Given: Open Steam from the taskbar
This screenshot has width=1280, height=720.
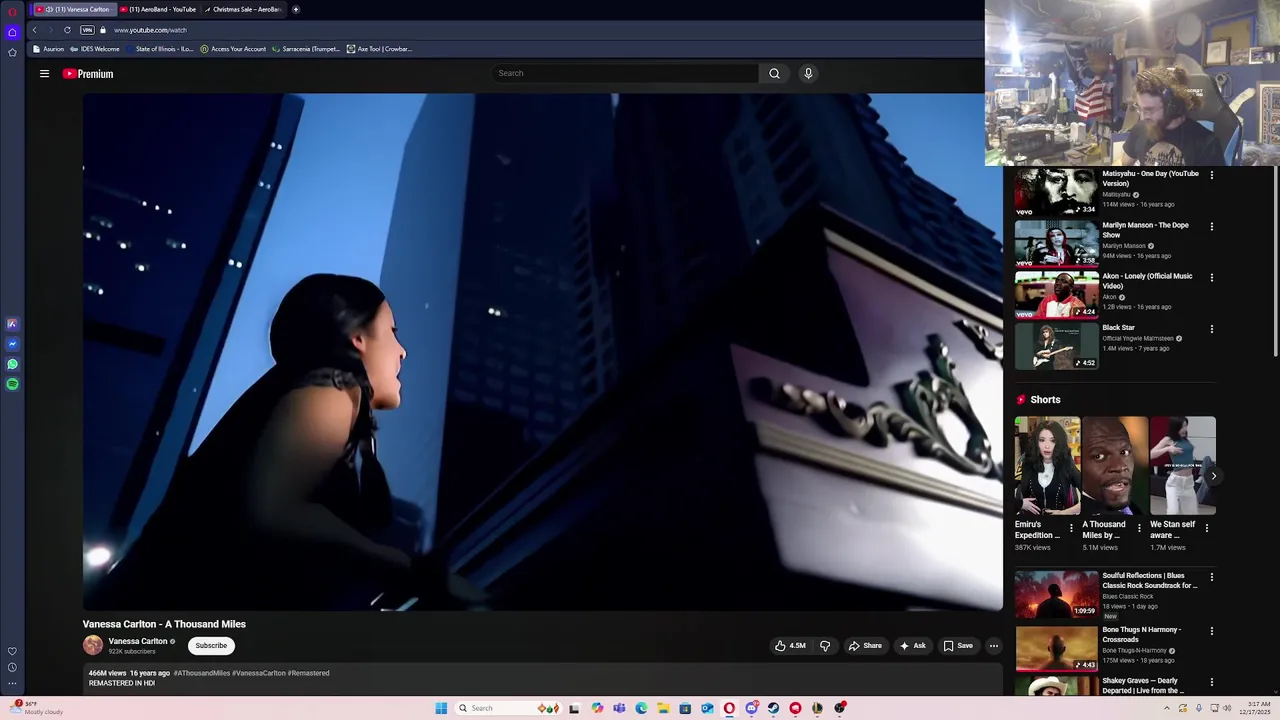Looking at the screenshot, I should (x=773, y=708).
